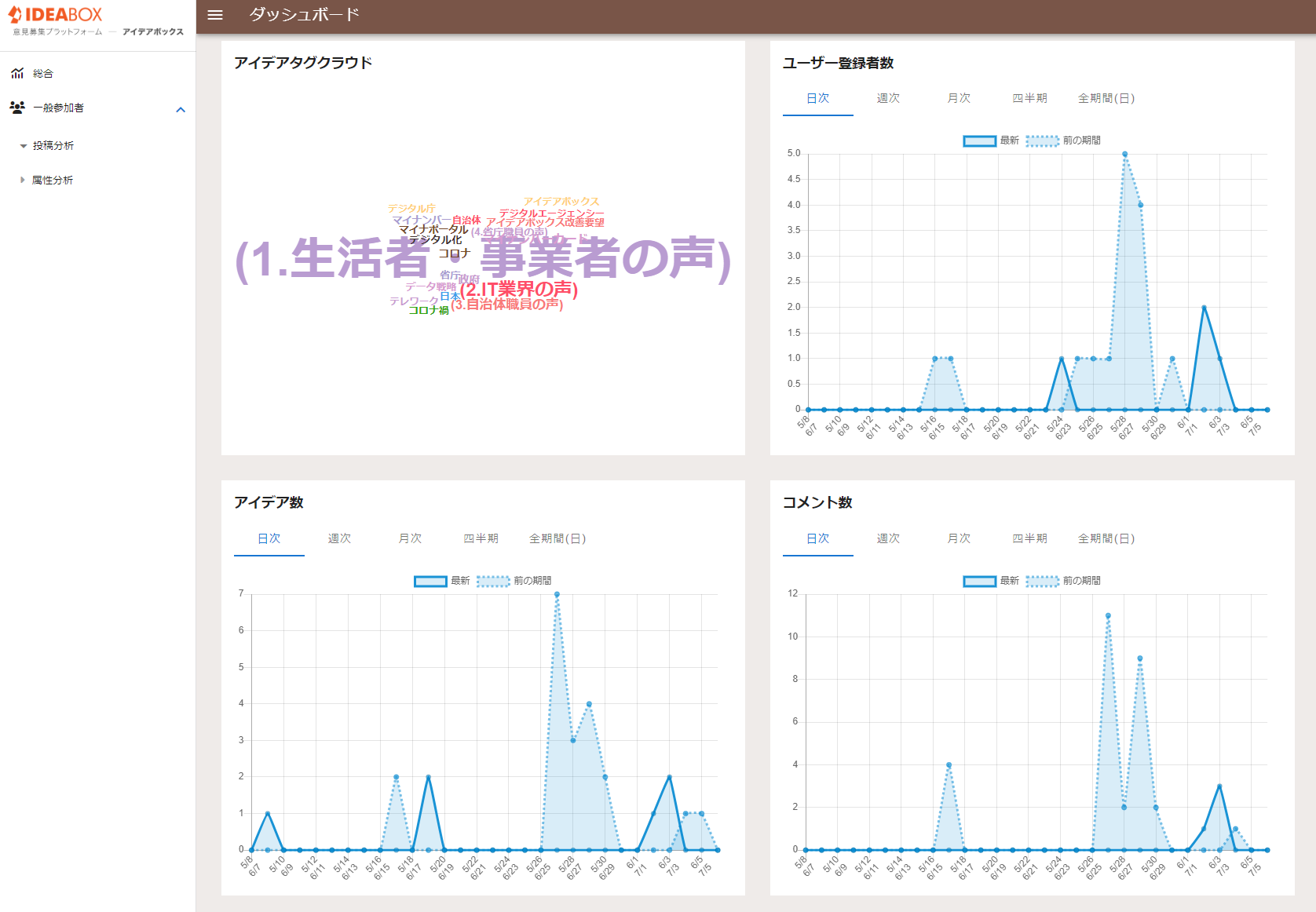Select the 総合 chart icon in sidebar
1316x912 pixels.
click(17, 73)
